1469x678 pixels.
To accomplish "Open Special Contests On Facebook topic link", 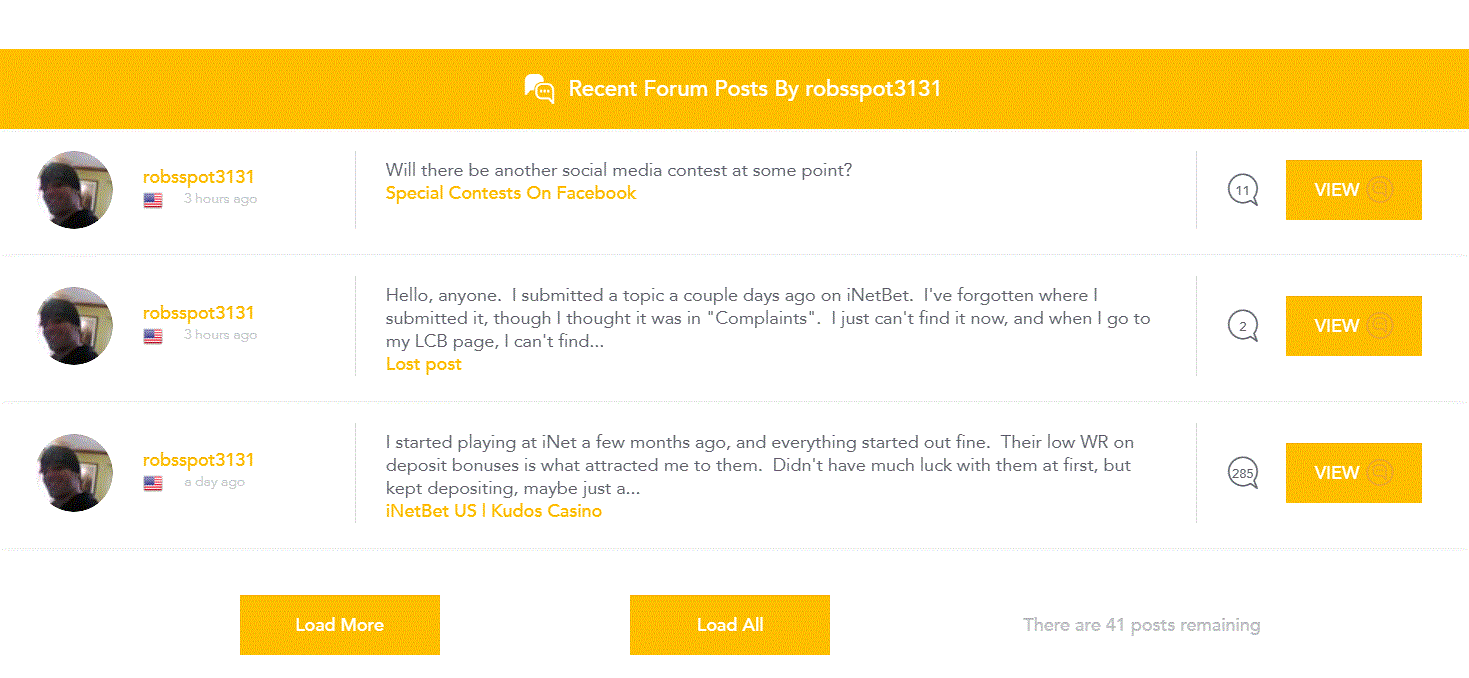I will pos(511,193).
